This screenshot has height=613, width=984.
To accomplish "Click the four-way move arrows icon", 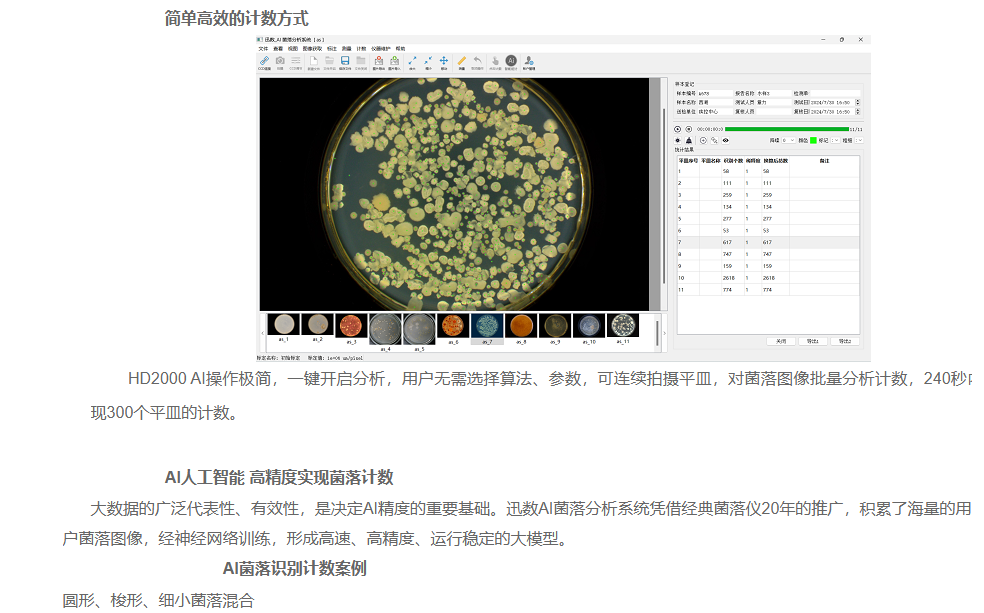I will pyautogui.click(x=444, y=60).
